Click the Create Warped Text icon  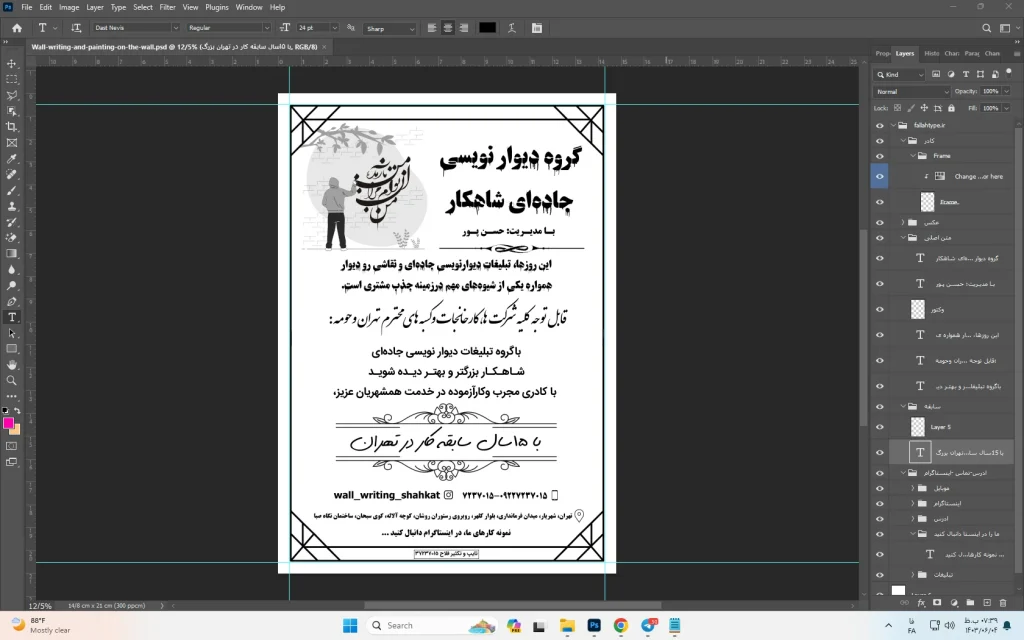point(511,28)
